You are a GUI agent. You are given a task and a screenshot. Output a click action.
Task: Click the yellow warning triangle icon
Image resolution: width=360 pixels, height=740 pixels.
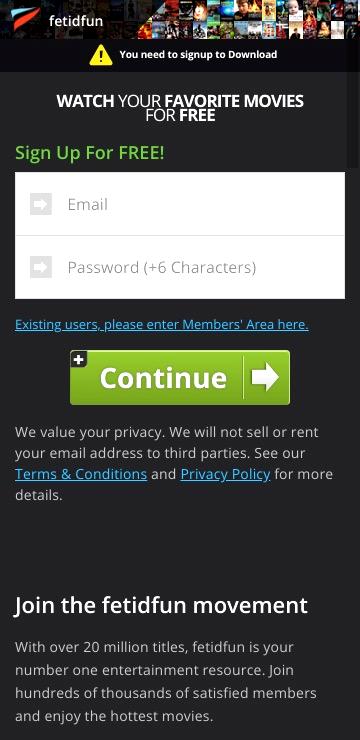coord(101,55)
